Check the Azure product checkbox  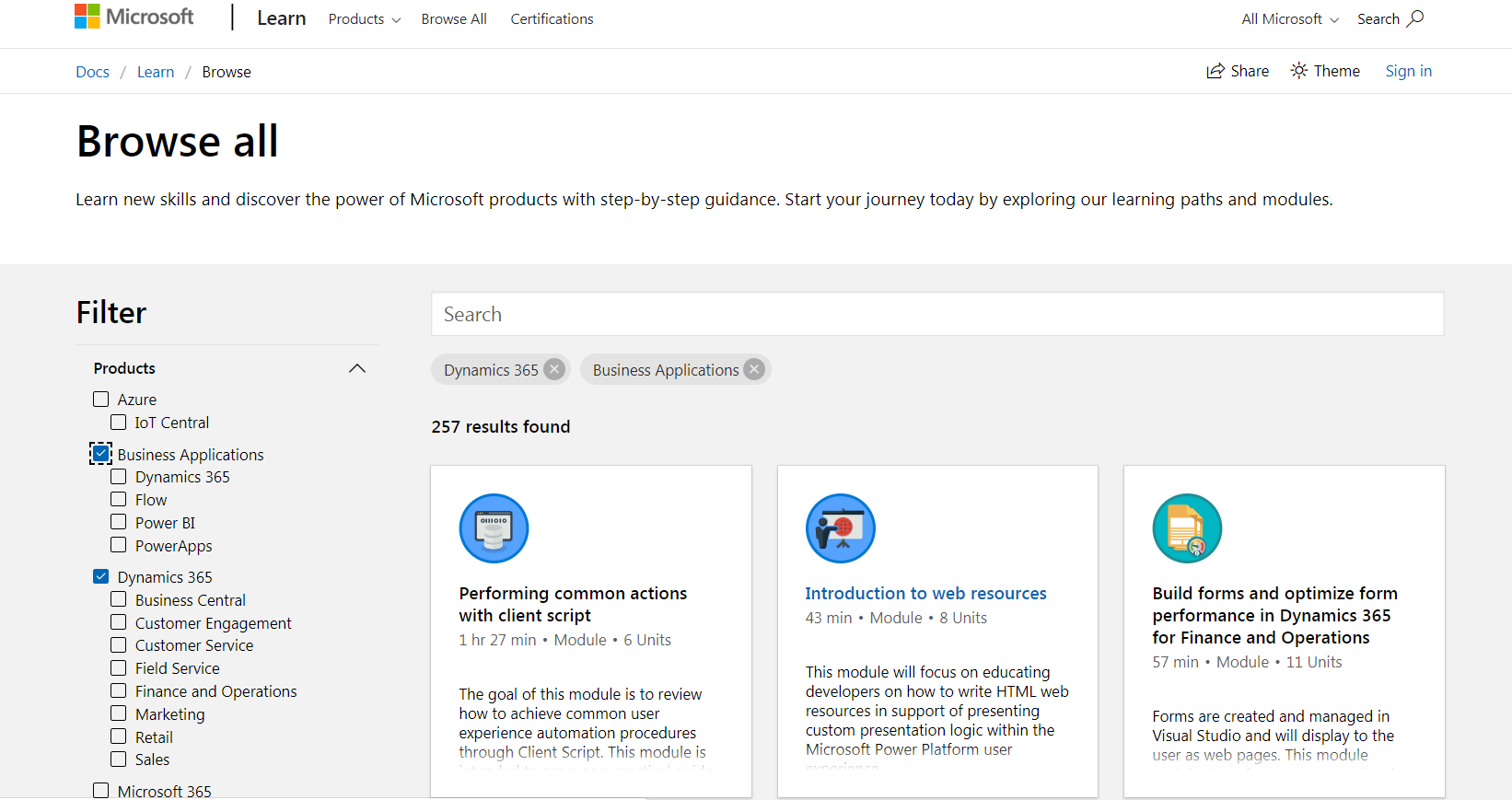[101, 400]
